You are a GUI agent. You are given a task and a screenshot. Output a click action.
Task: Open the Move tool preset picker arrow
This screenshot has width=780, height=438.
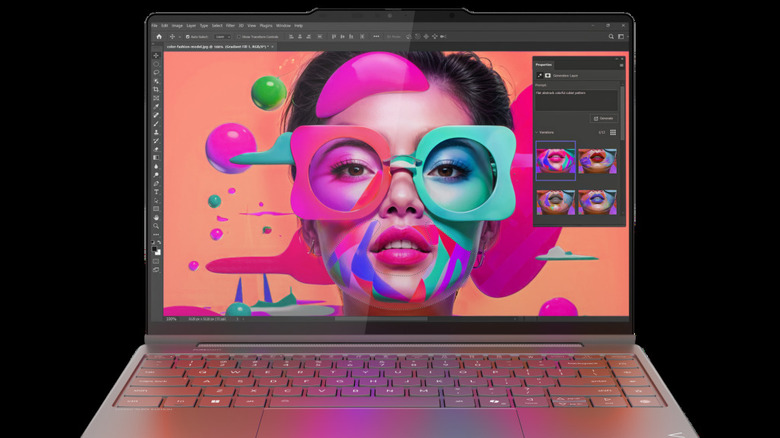[180, 37]
